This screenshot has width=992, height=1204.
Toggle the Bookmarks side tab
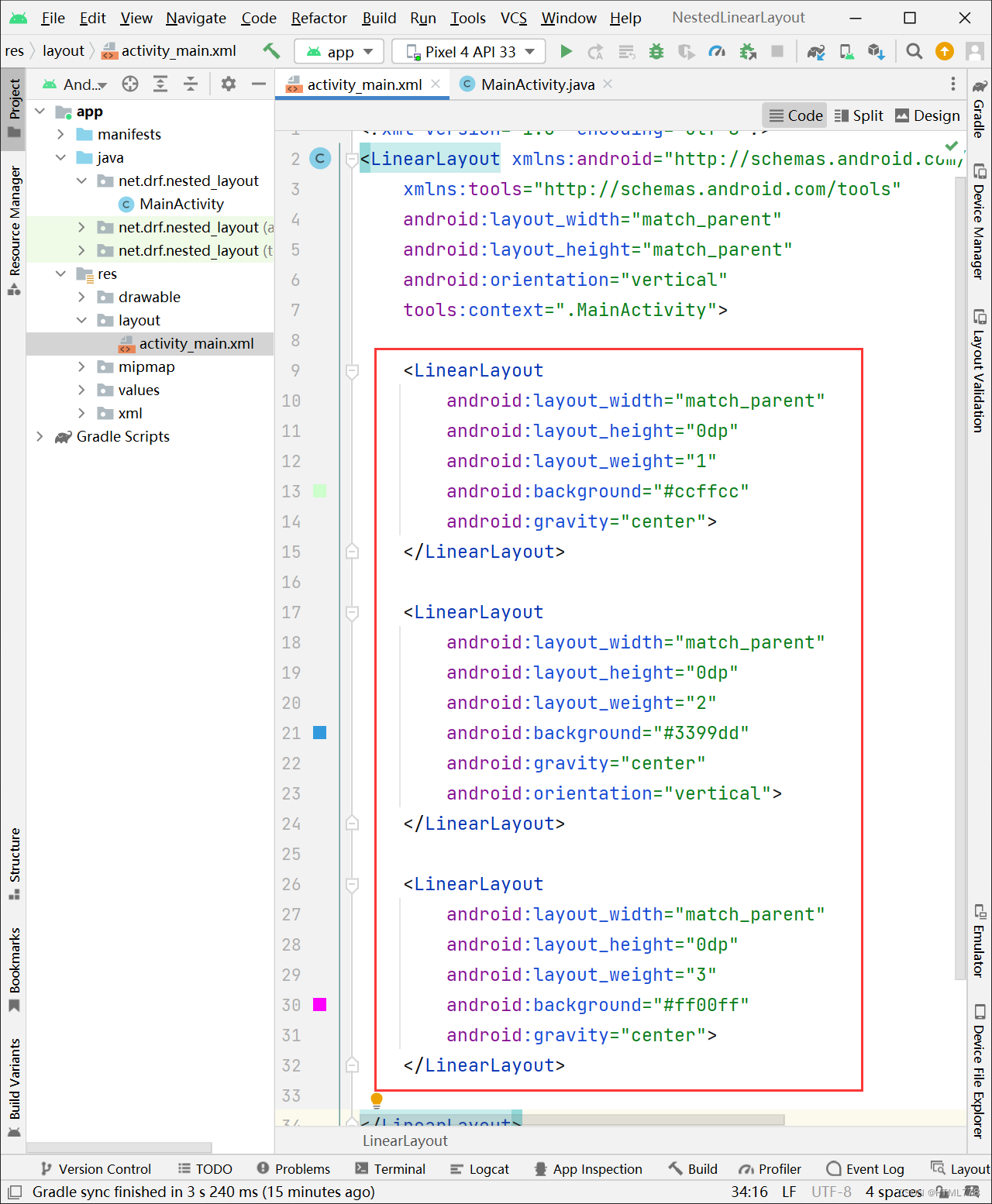coord(14,970)
